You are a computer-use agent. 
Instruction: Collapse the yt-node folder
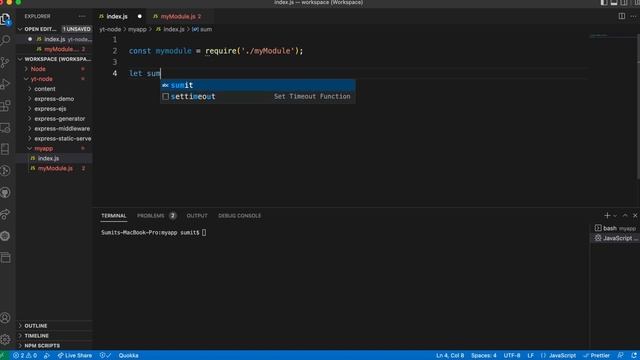point(54,79)
